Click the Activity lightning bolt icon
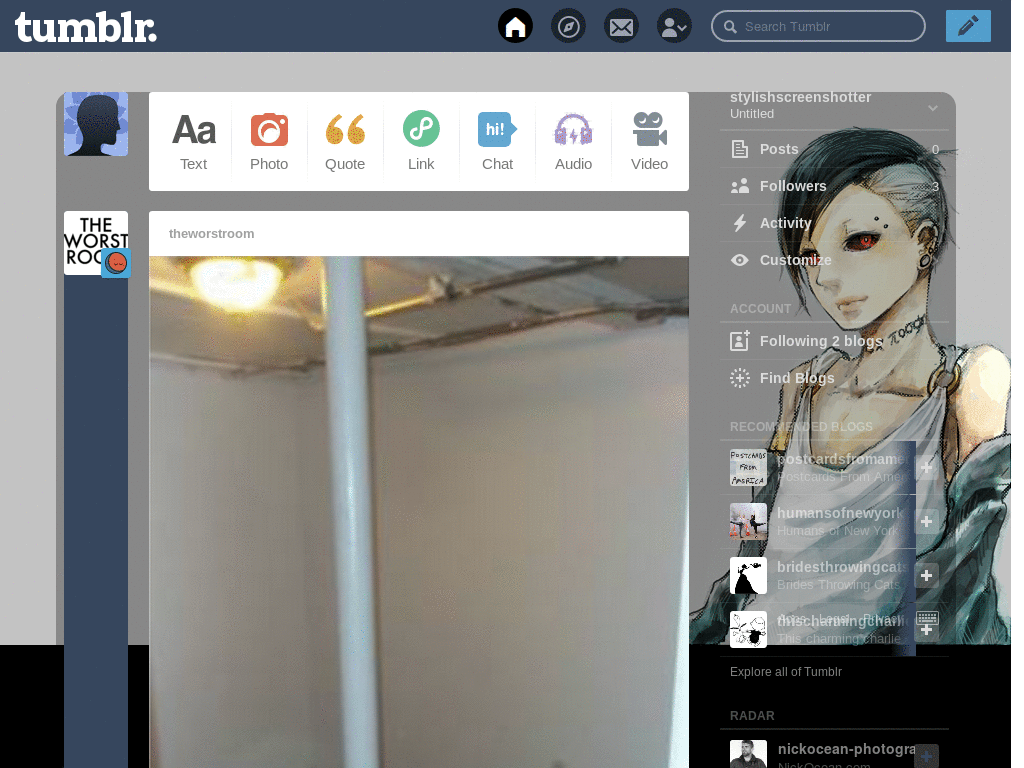Screen dimensions: 1024x768 739,223
